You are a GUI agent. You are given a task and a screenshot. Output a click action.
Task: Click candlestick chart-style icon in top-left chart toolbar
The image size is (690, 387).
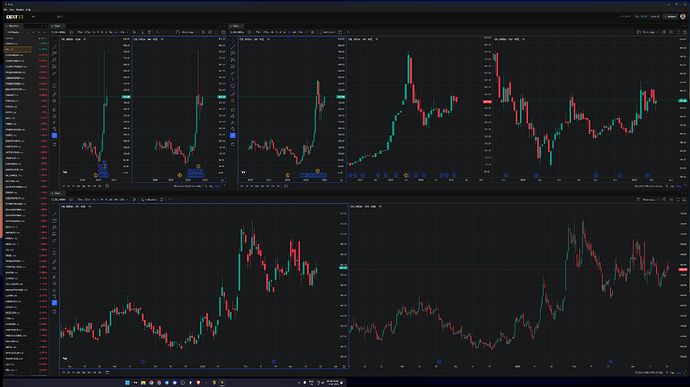[135, 32]
